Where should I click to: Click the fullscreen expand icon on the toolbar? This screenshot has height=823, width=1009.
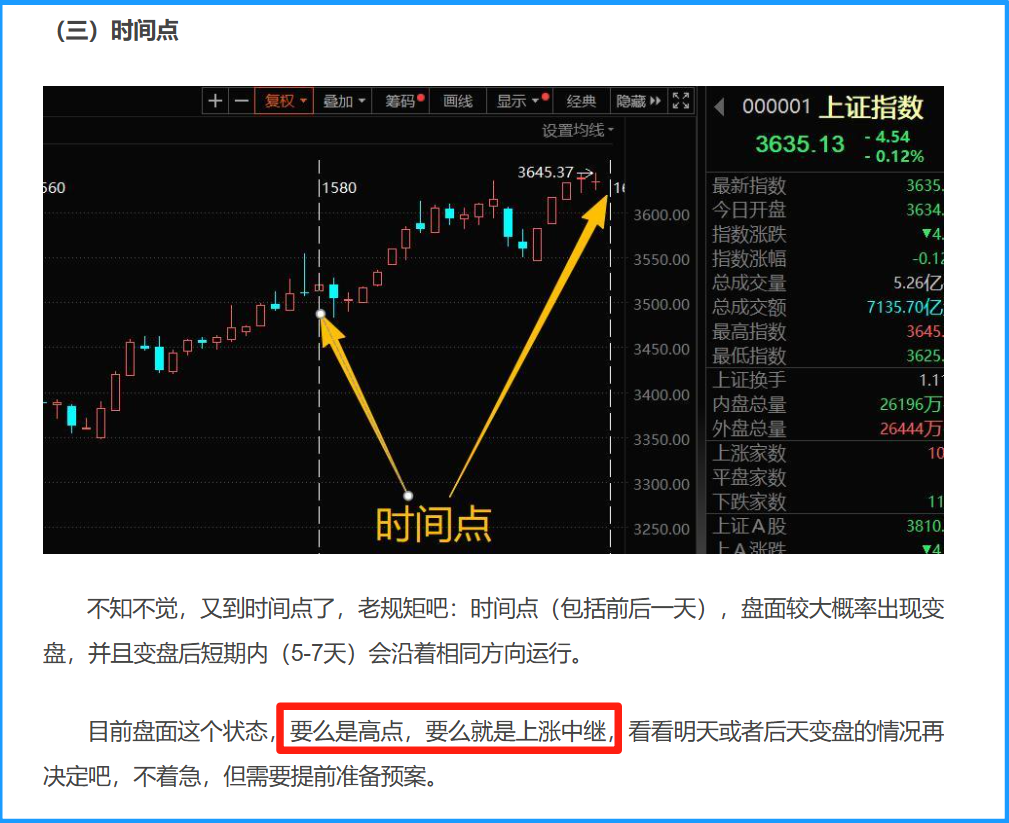click(x=681, y=101)
